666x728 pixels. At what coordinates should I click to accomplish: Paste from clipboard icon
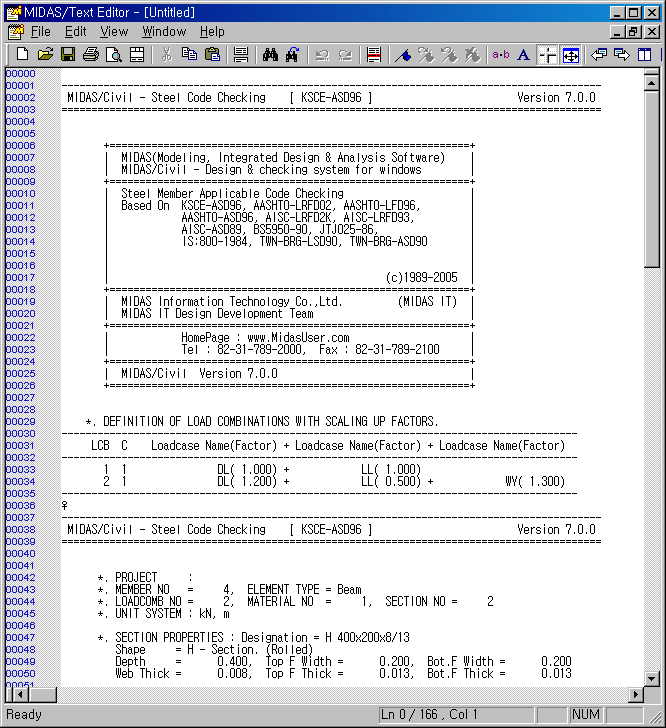212,55
